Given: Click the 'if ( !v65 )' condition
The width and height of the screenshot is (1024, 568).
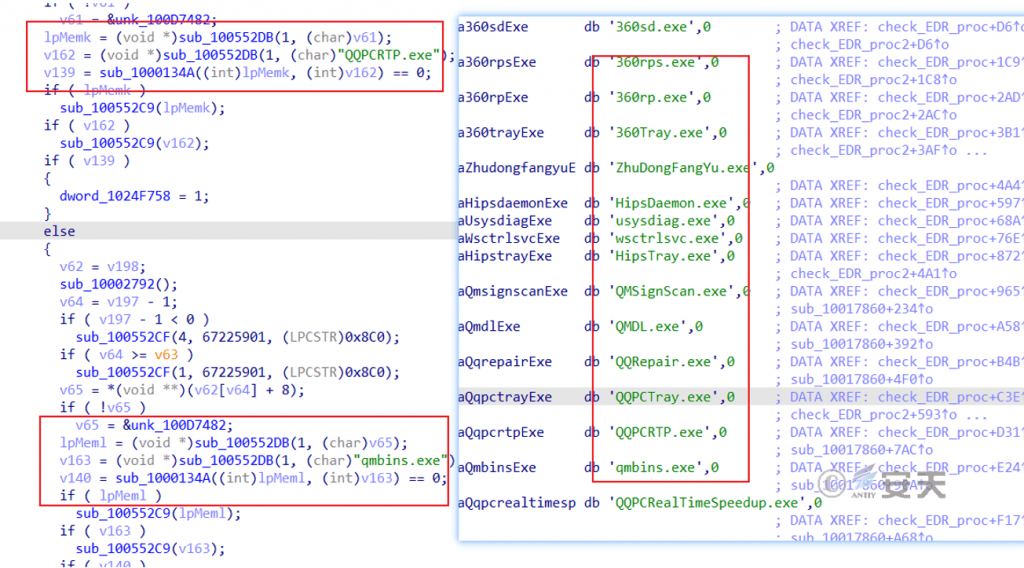Looking at the screenshot, I should [x=103, y=407].
